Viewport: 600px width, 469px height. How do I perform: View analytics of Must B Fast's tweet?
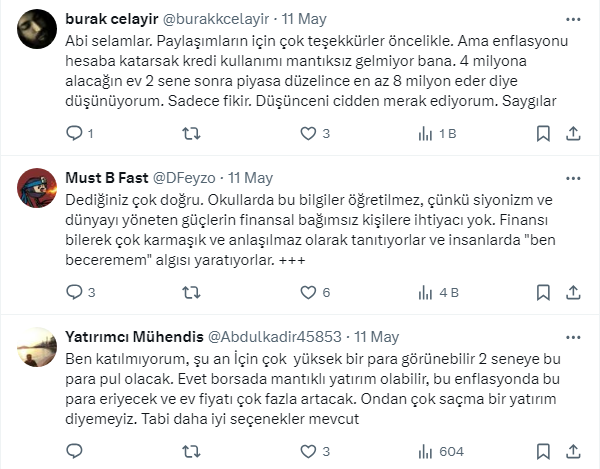428,292
